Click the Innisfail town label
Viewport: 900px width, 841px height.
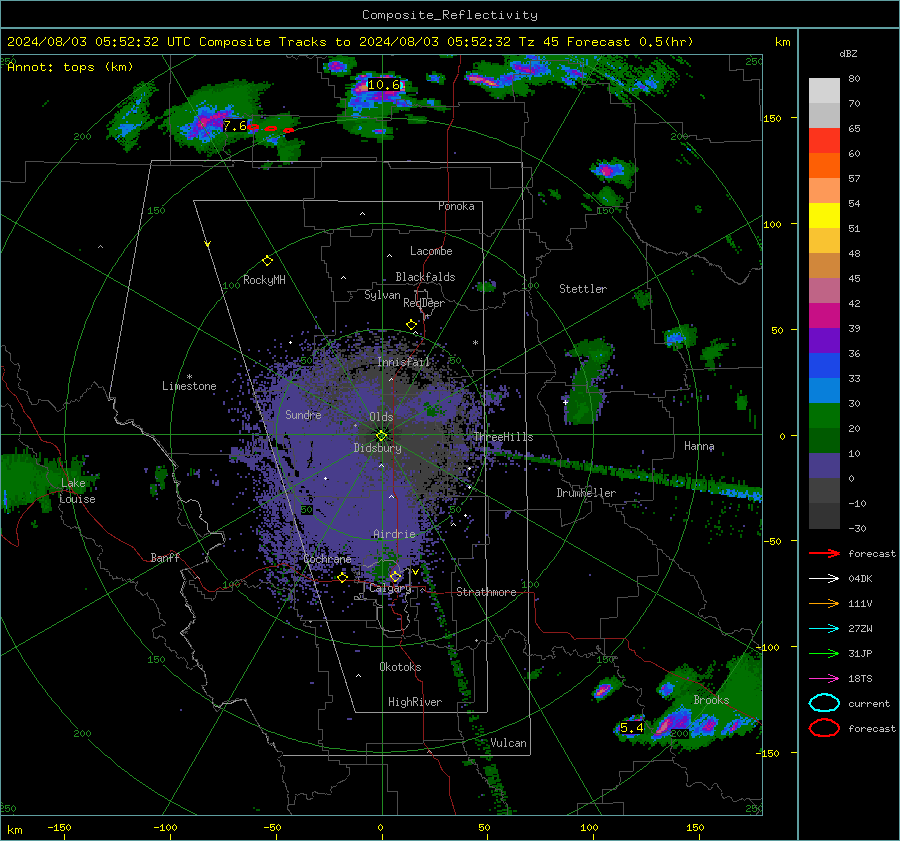403,362
